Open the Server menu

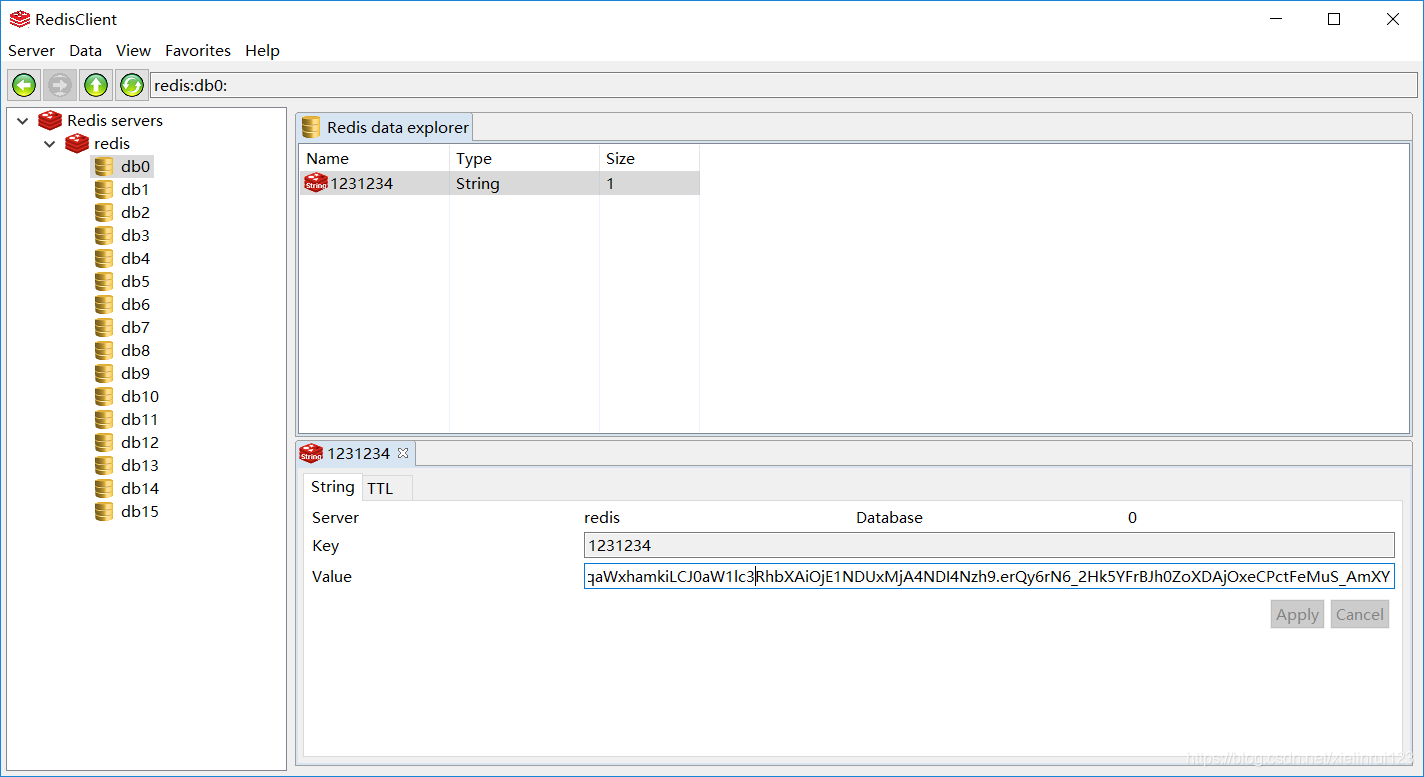32,50
